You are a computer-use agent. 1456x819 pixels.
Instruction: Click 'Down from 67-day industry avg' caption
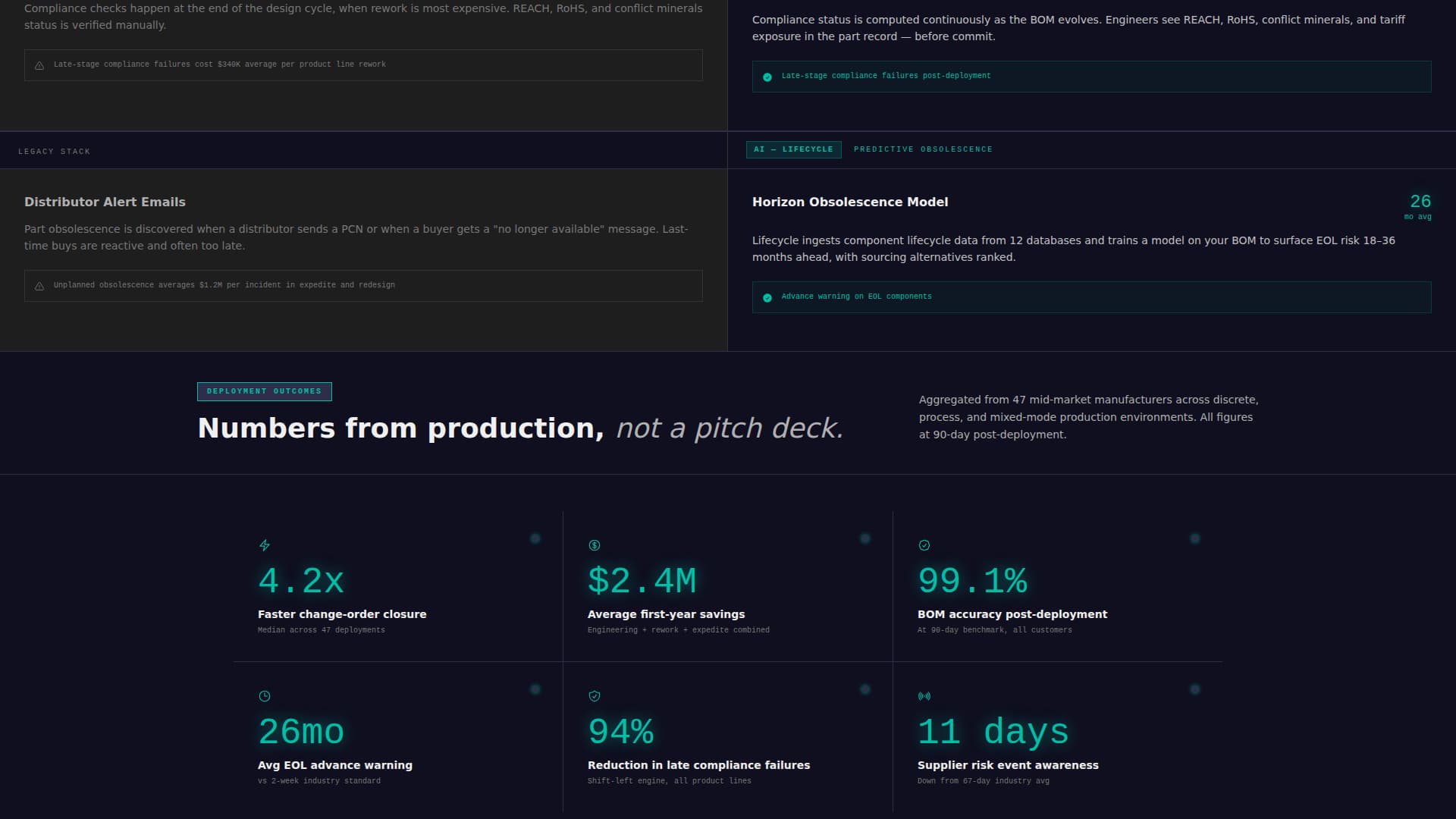point(984,781)
